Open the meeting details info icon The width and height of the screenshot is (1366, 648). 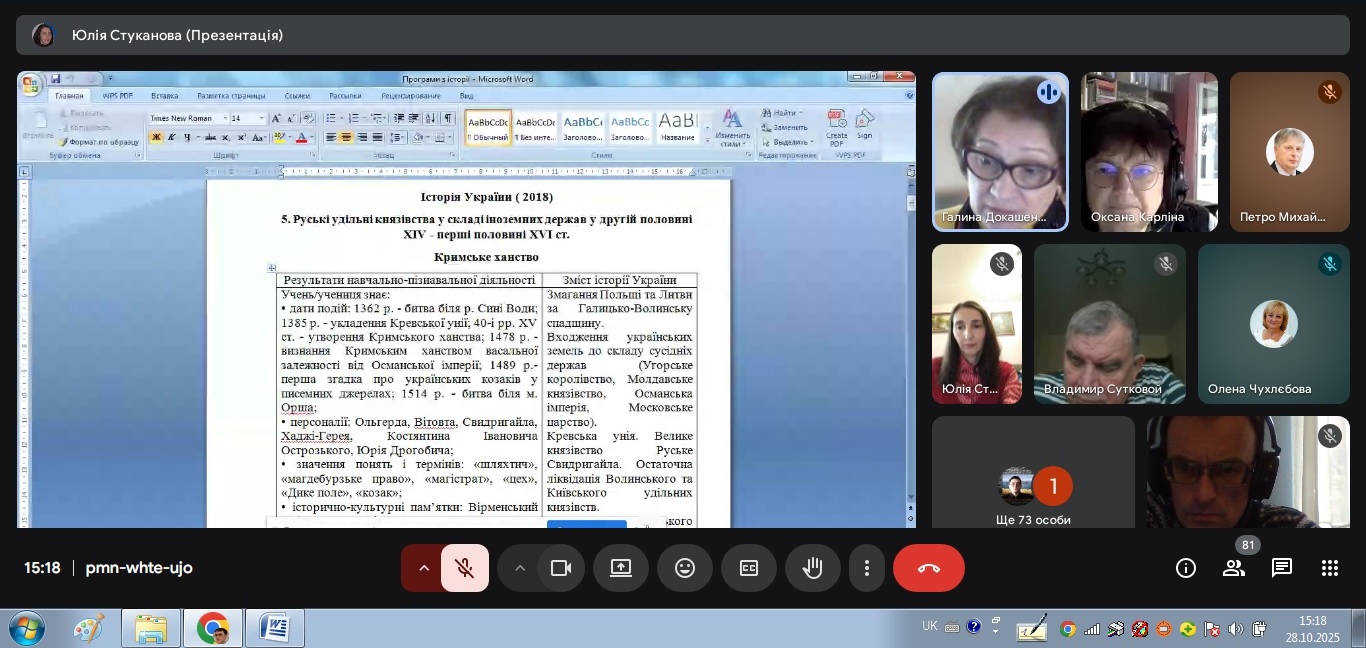pos(1186,568)
